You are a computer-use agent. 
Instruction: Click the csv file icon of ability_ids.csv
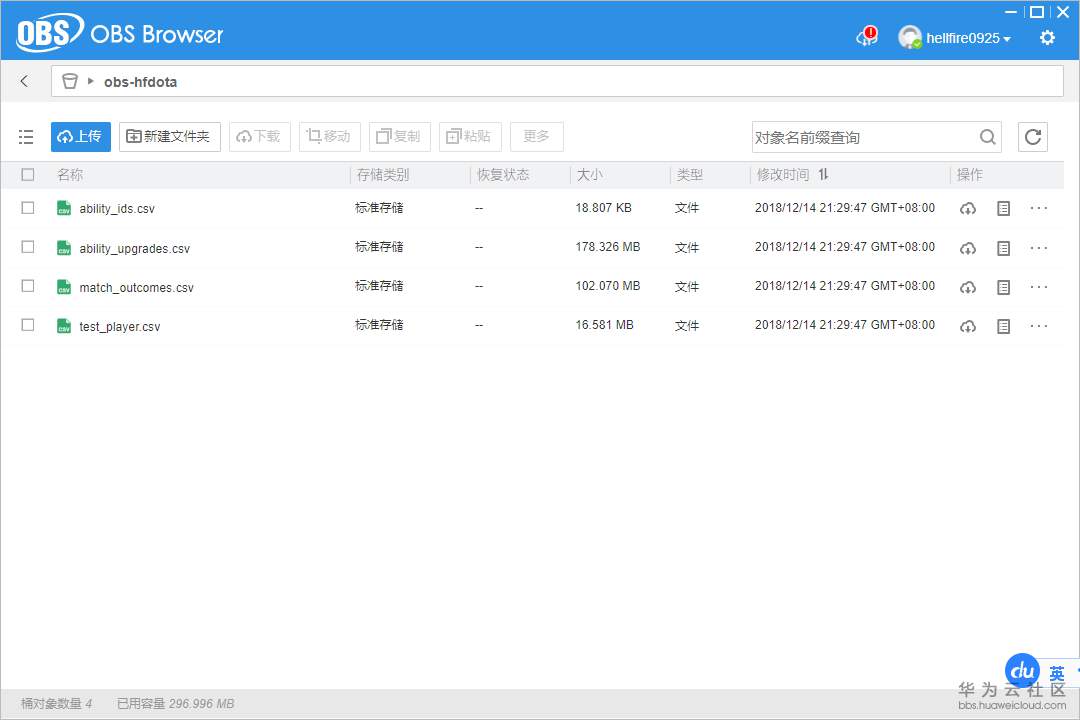tap(64, 208)
